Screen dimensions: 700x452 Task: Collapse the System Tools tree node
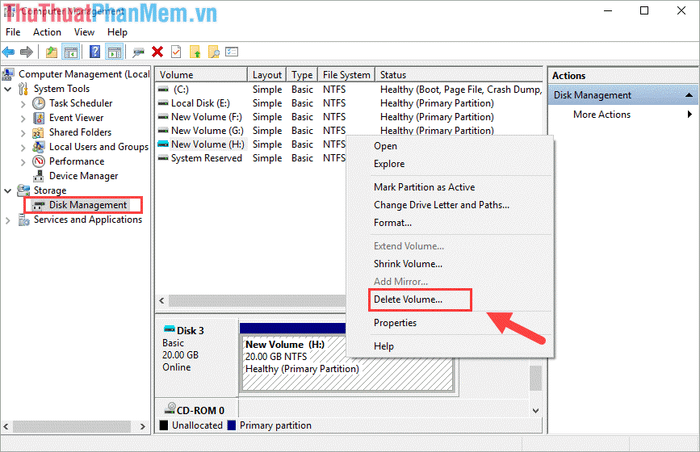pyautogui.click(x=8, y=89)
